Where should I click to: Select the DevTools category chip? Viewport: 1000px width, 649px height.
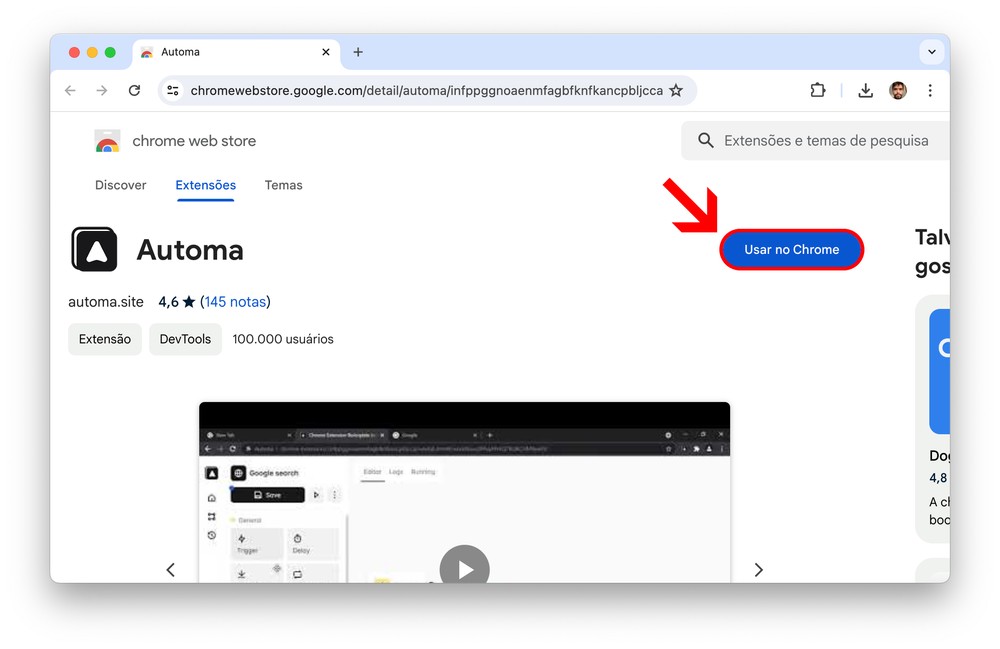coord(185,339)
